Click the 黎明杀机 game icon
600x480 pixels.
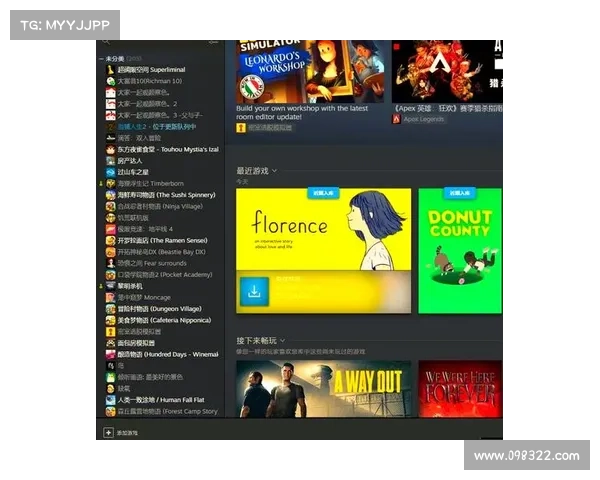tap(111, 286)
